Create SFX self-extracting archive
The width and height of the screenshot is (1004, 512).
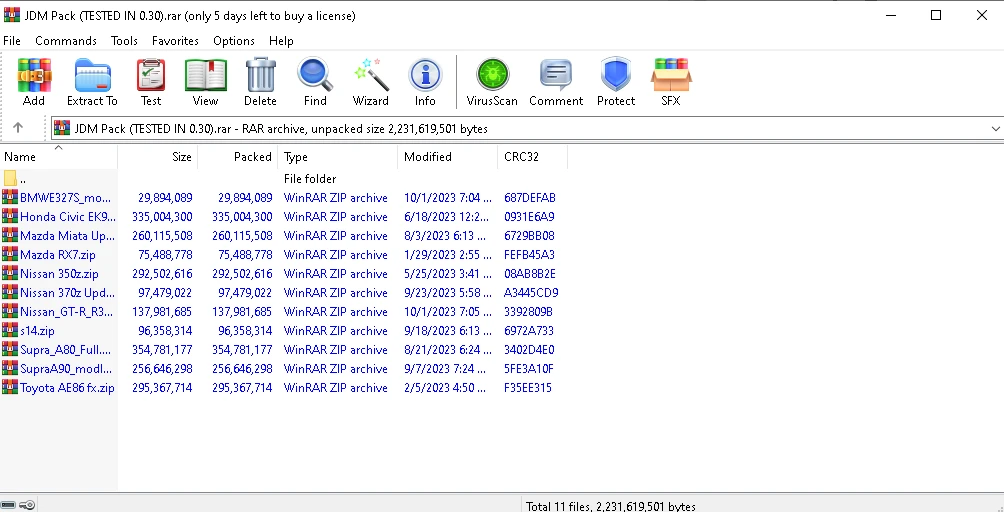[671, 82]
